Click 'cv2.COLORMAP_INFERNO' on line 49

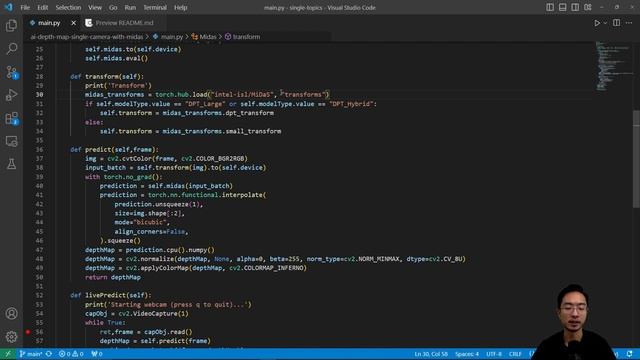pyautogui.click(x=266, y=268)
